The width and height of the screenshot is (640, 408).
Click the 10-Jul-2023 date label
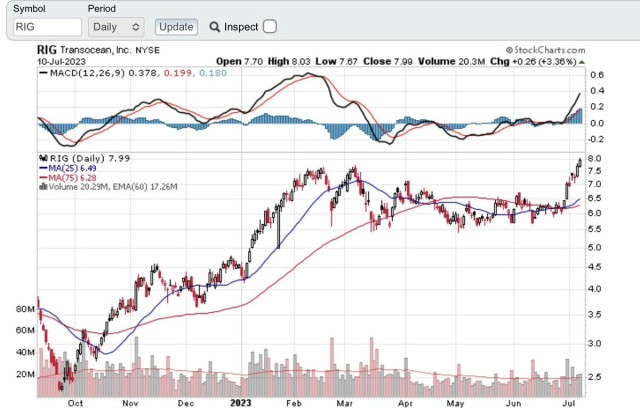click(x=61, y=62)
